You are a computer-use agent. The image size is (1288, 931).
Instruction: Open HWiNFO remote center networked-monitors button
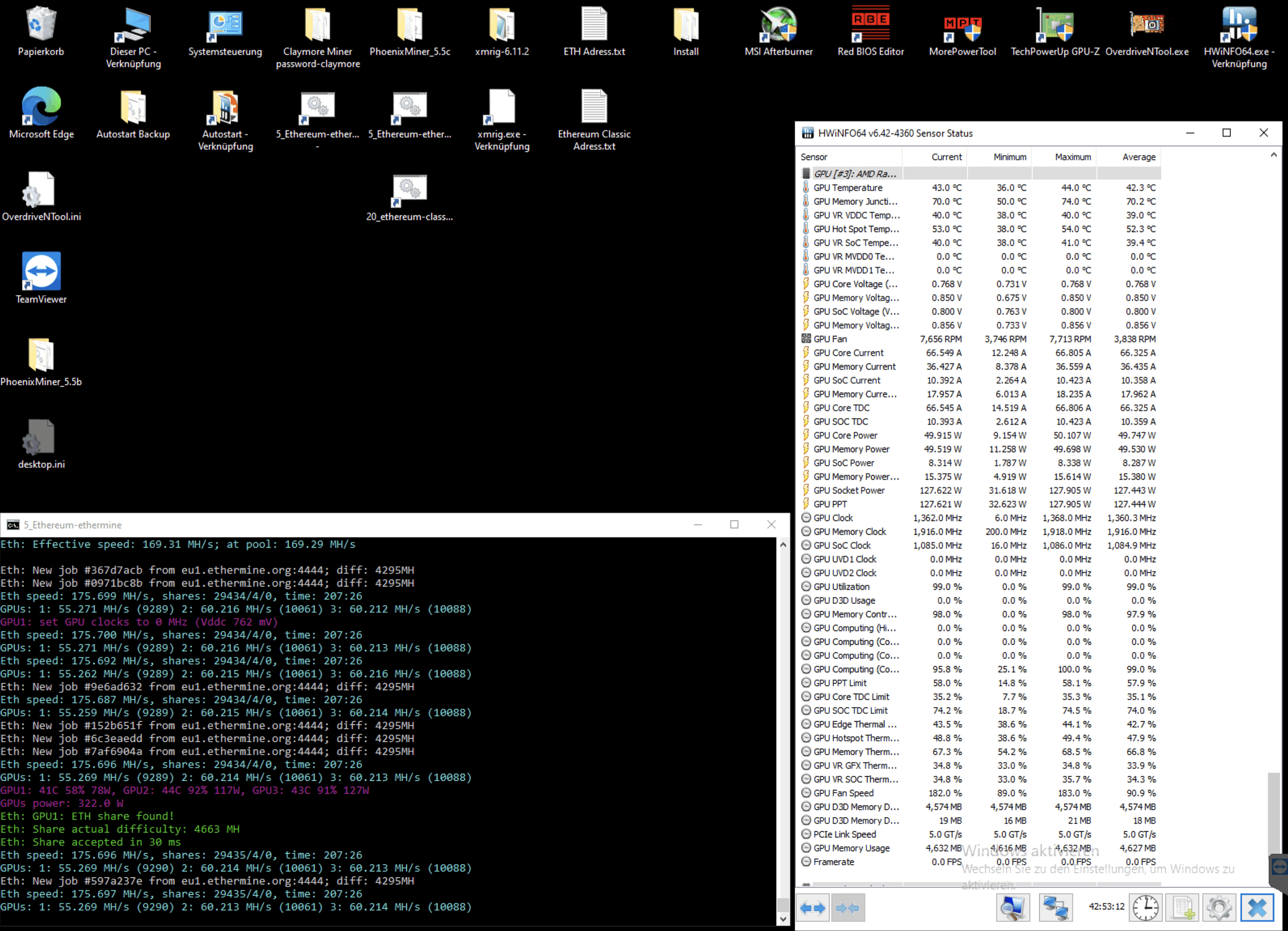point(1055,908)
